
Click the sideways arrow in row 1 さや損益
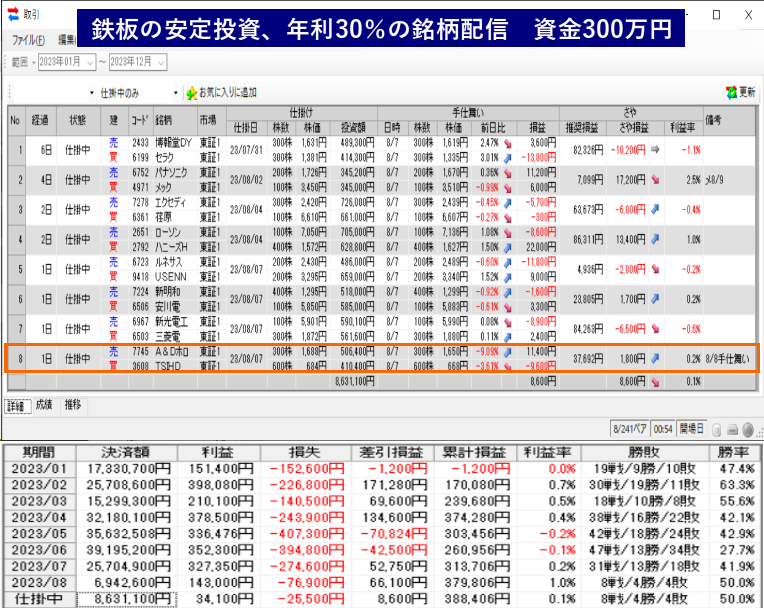pyautogui.click(x=655, y=150)
